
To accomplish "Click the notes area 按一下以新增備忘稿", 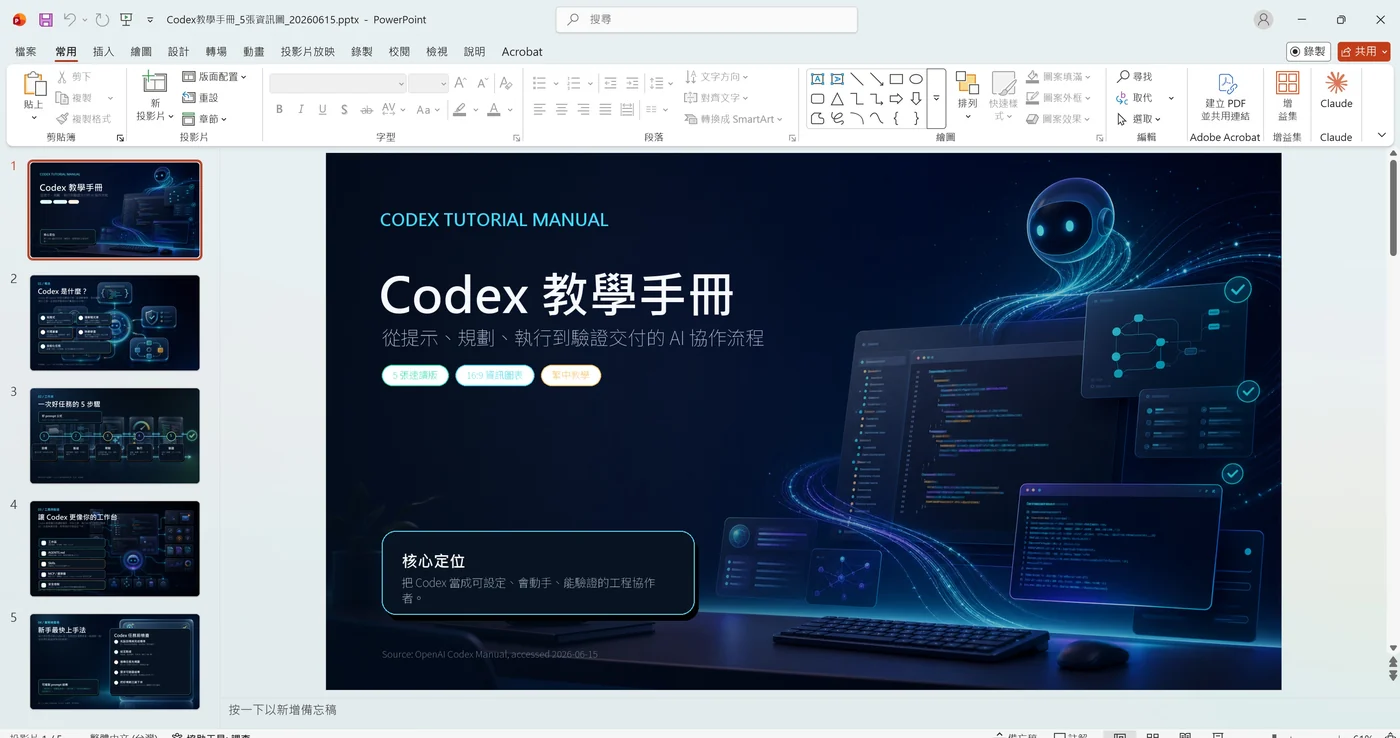I will pyautogui.click(x=282, y=709).
